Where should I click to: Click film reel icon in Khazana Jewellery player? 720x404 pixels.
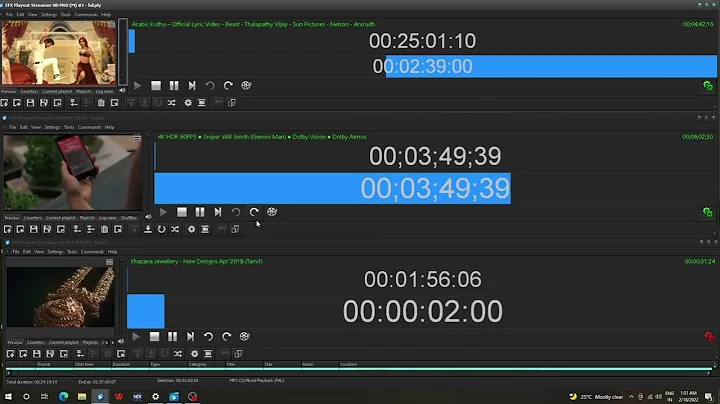tap(245, 337)
